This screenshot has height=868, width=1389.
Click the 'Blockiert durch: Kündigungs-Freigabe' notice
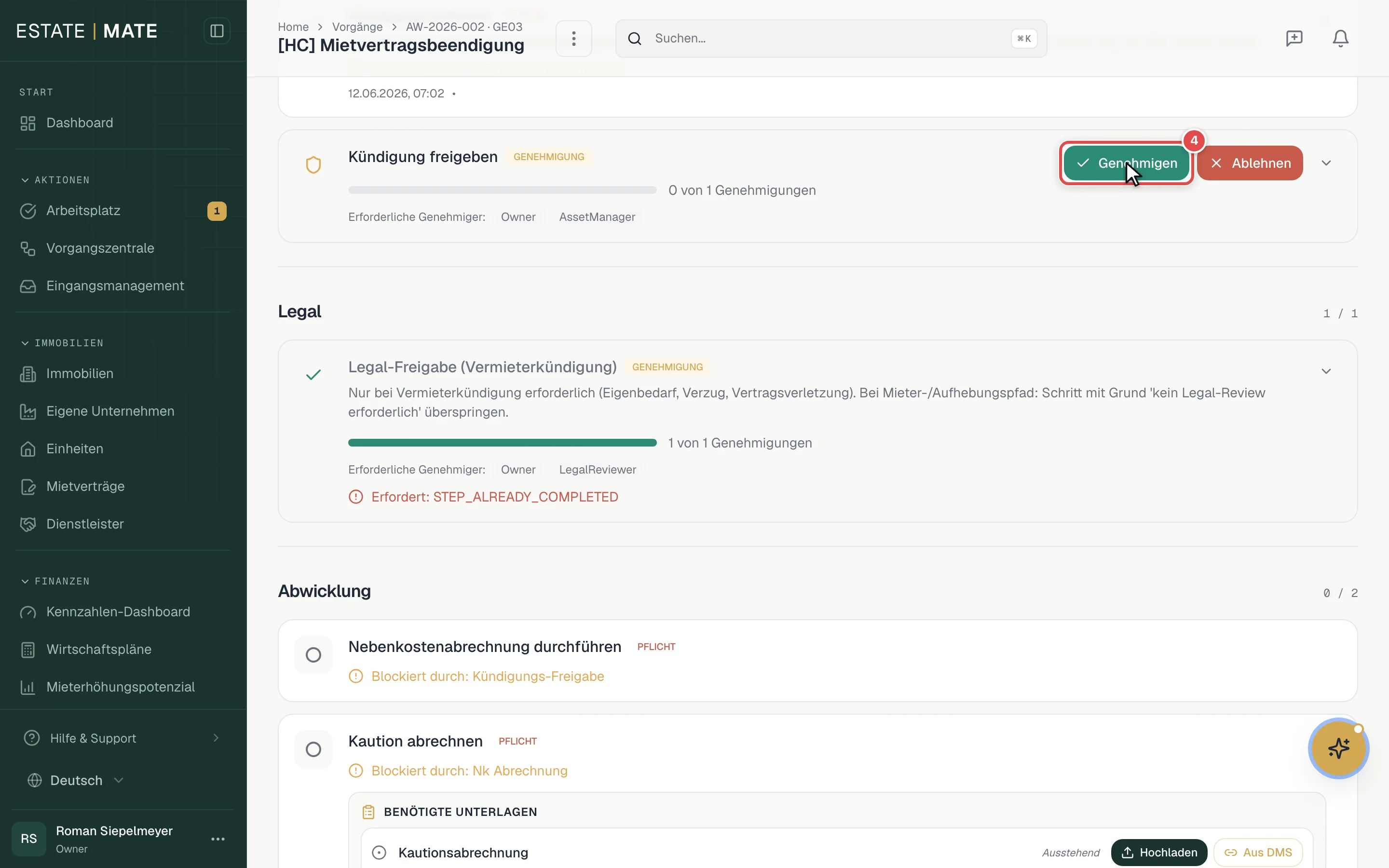(477, 676)
